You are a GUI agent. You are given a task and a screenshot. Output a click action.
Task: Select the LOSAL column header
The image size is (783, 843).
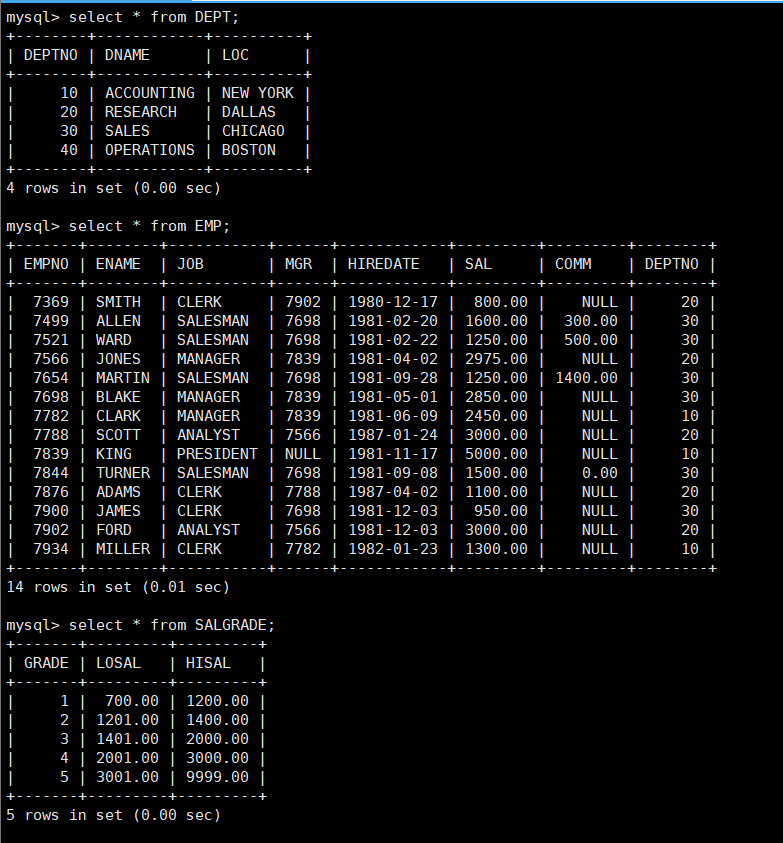click(x=118, y=663)
